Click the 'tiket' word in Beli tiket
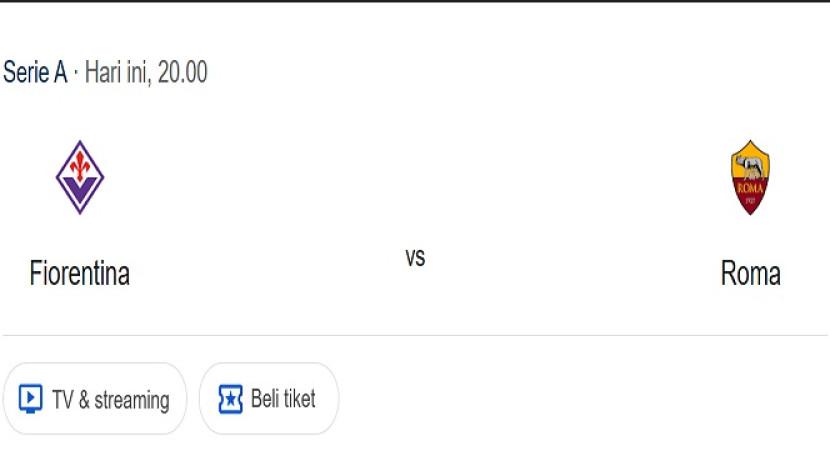 (x=299, y=399)
